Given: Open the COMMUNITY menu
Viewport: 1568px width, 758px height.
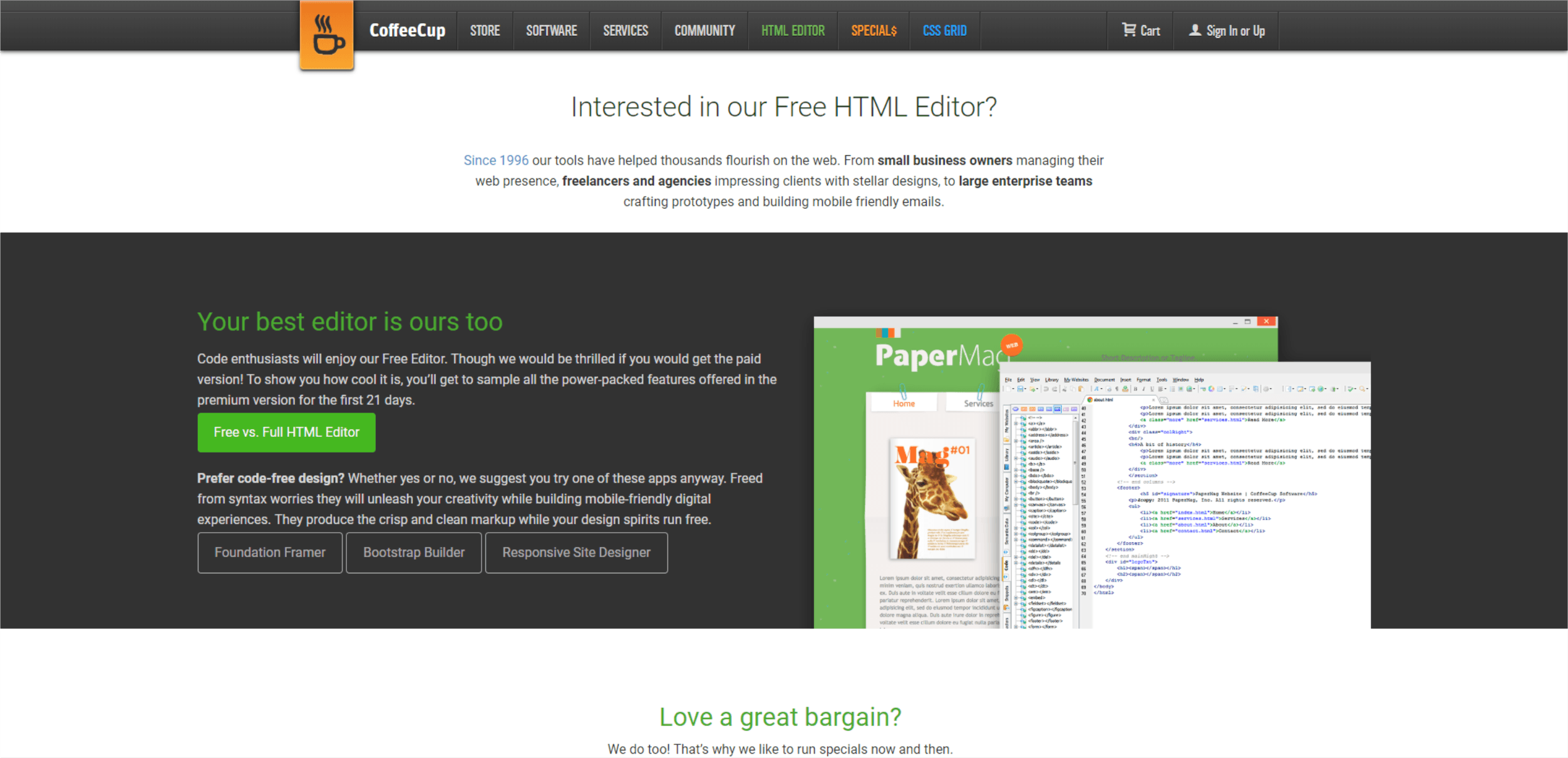Looking at the screenshot, I should coord(704,30).
